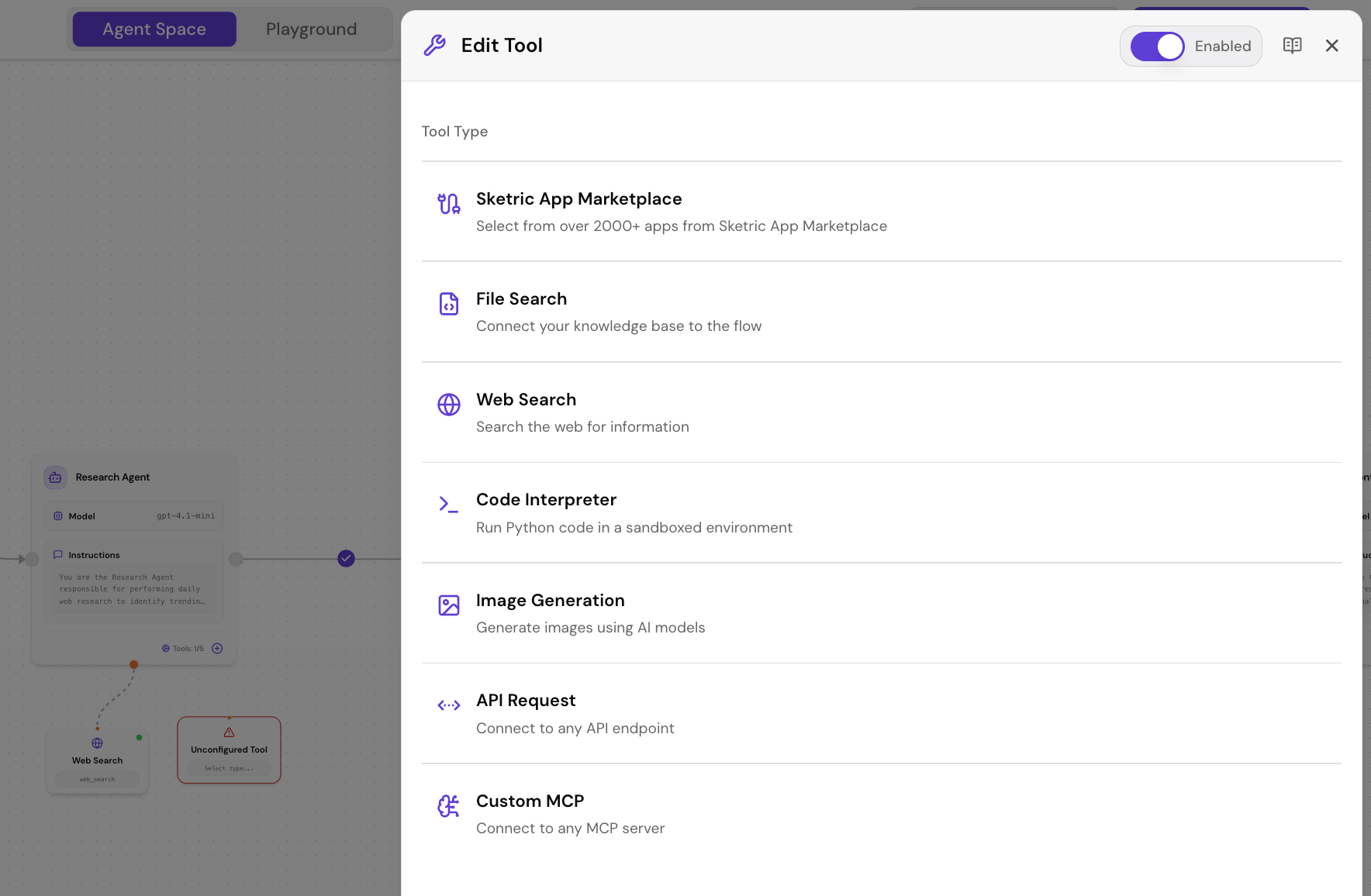The image size is (1371, 896).
Task: Select the Agent Space tab
Action: coord(154,29)
